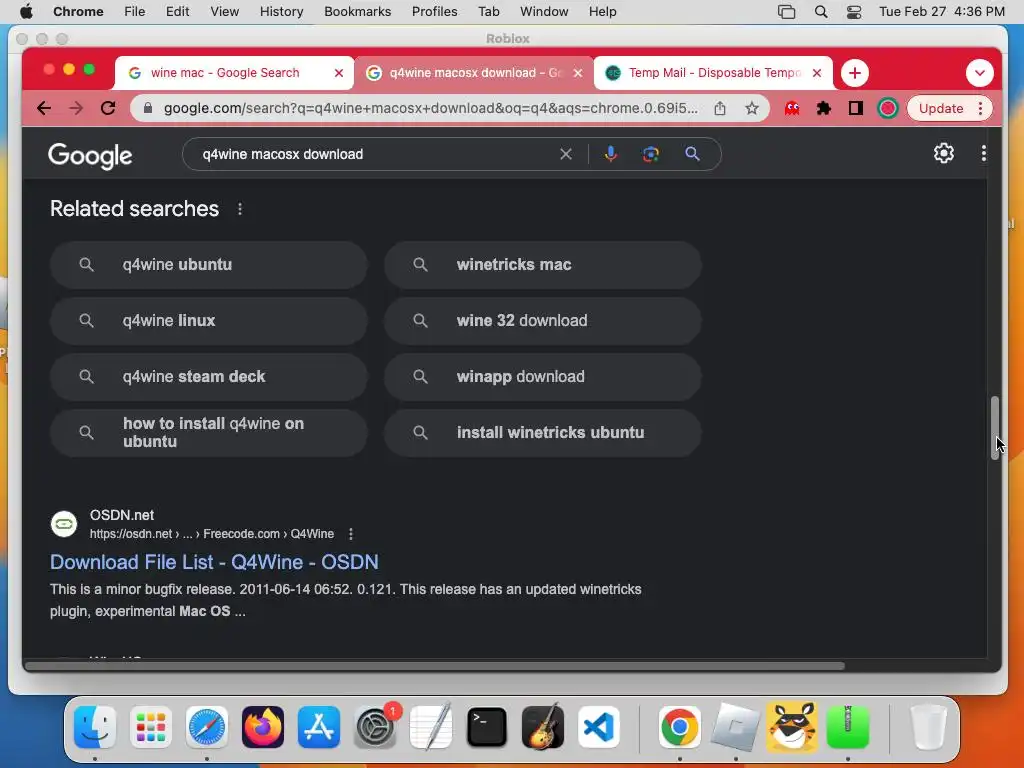Open macOS Control Center in menu bar
Screen dimensions: 1024x768
854,12
